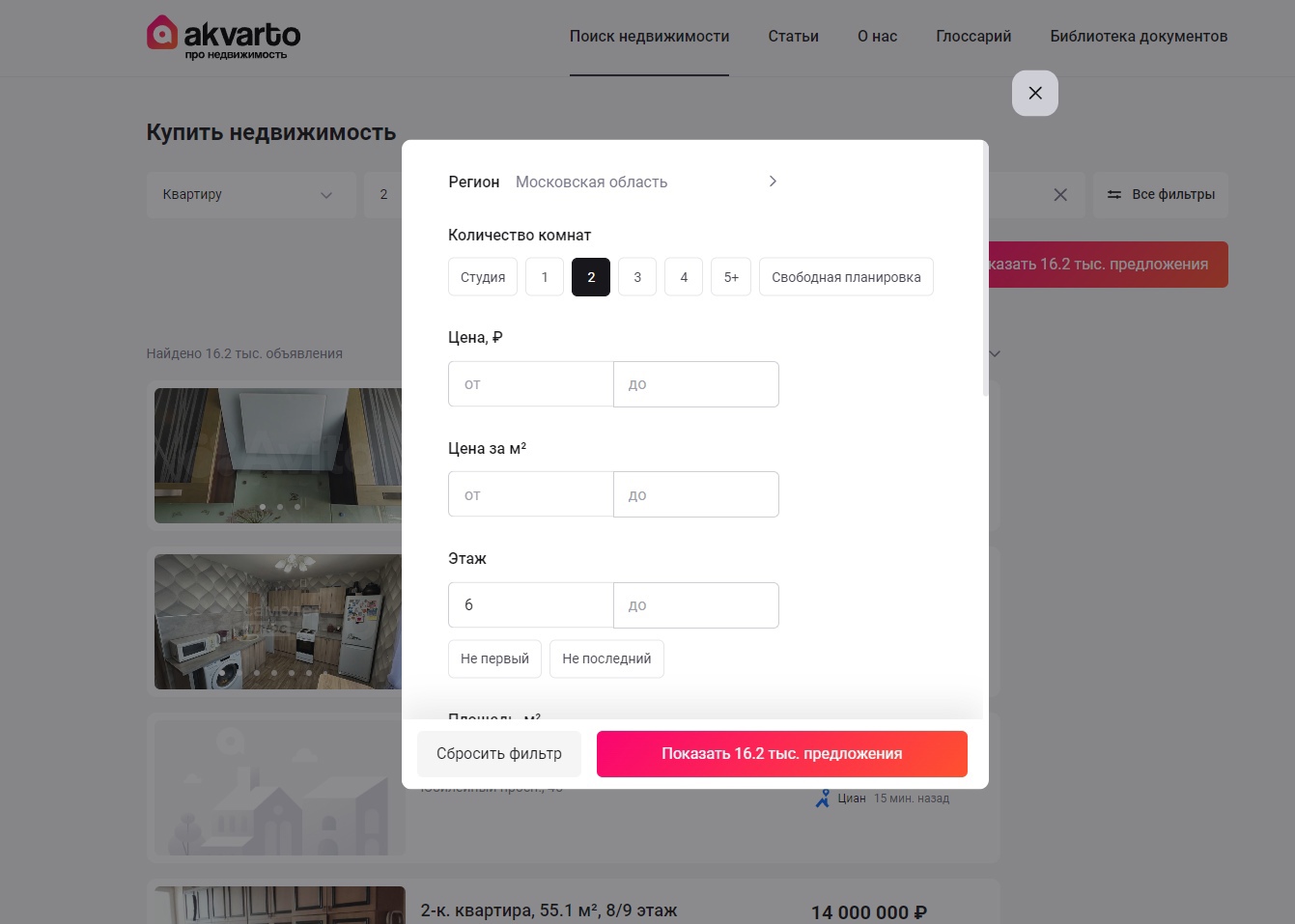Image resolution: width=1295 pixels, height=924 pixels.
Task: Open the Поиск недвижимости tab
Action: (x=649, y=37)
